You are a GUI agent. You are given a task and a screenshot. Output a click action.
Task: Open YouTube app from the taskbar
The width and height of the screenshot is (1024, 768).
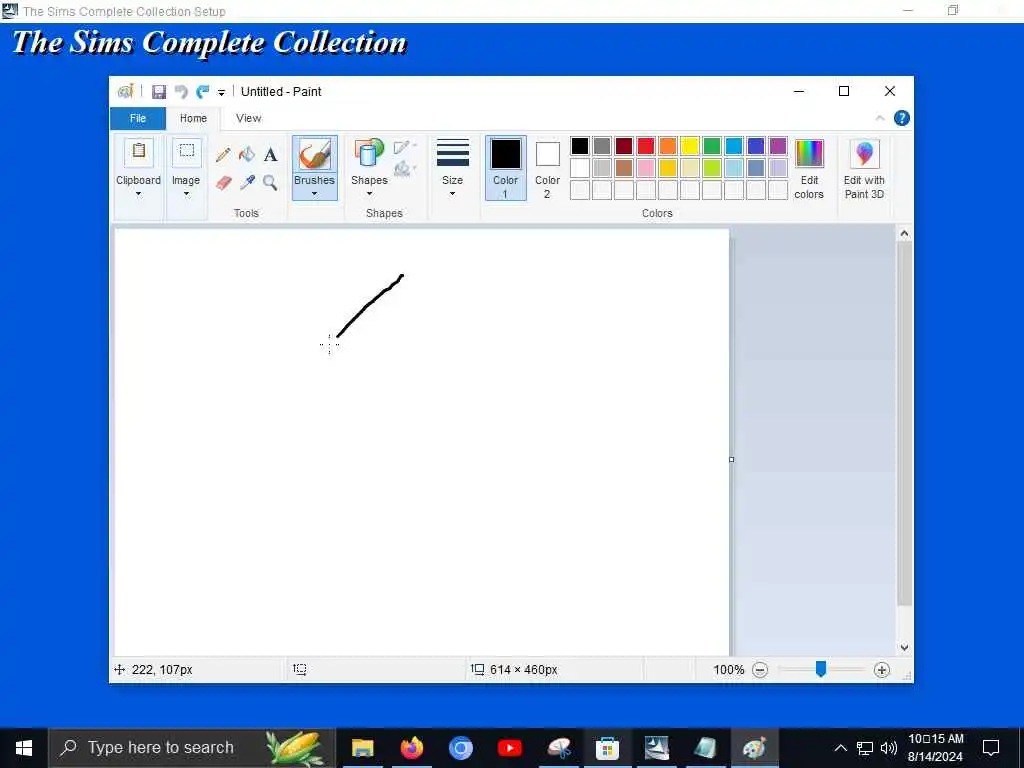tap(509, 748)
